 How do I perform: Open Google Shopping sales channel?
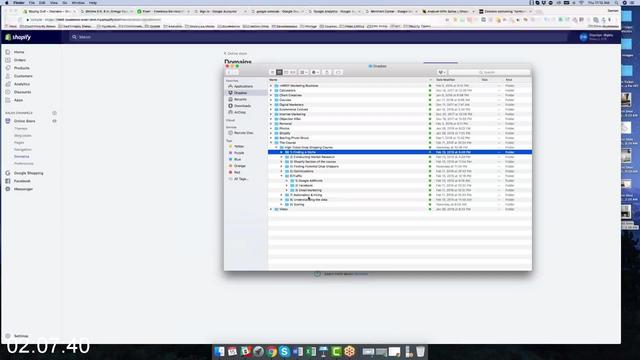click(x=28, y=173)
